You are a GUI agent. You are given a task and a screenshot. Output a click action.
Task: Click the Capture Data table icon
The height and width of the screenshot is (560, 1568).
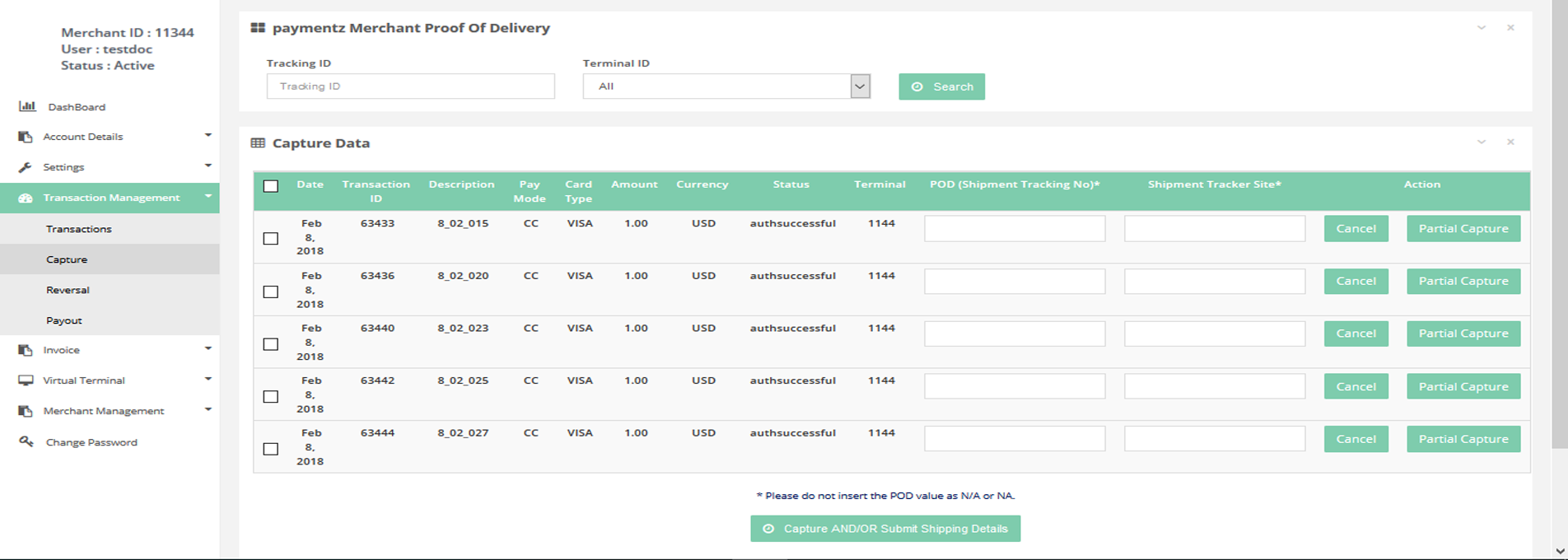(x=258, y=143)
